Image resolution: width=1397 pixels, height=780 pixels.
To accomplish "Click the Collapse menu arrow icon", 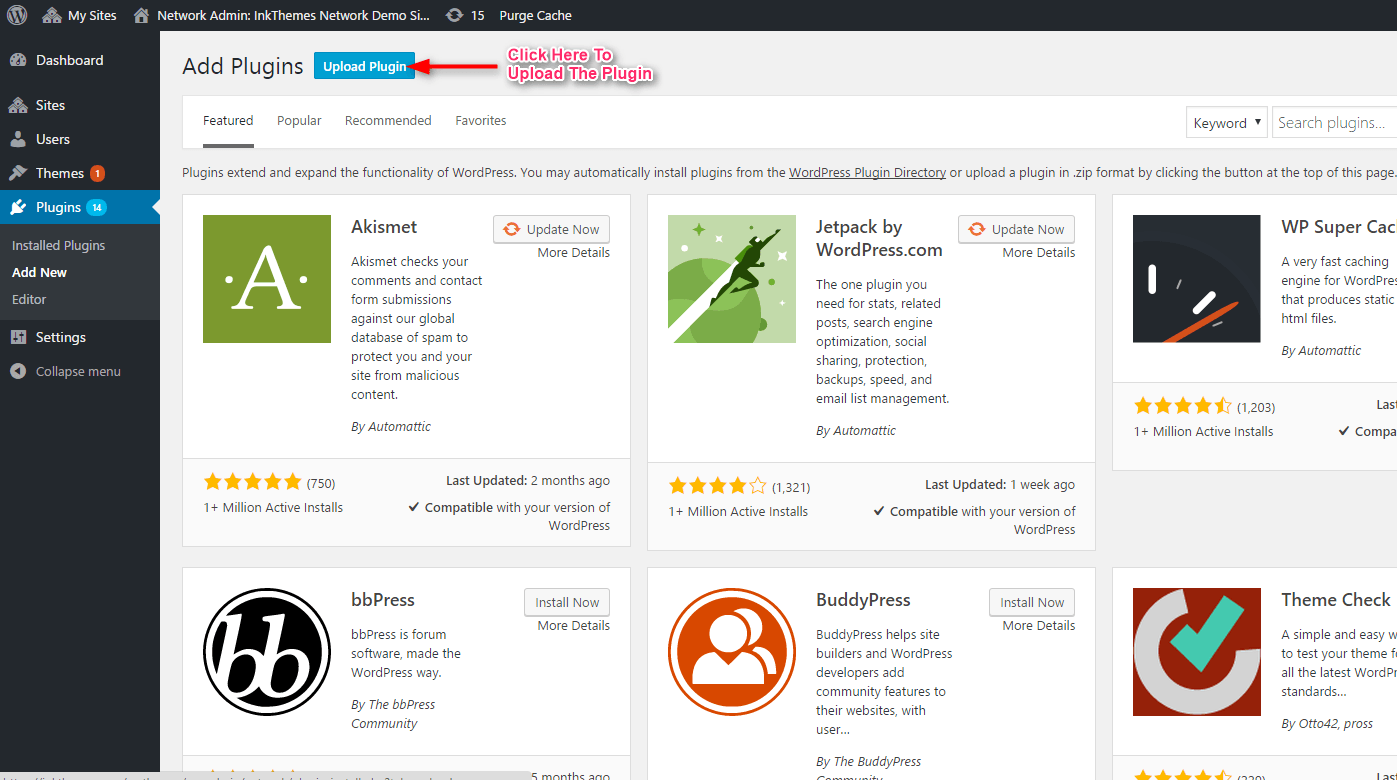I will (x=18, y=371).
